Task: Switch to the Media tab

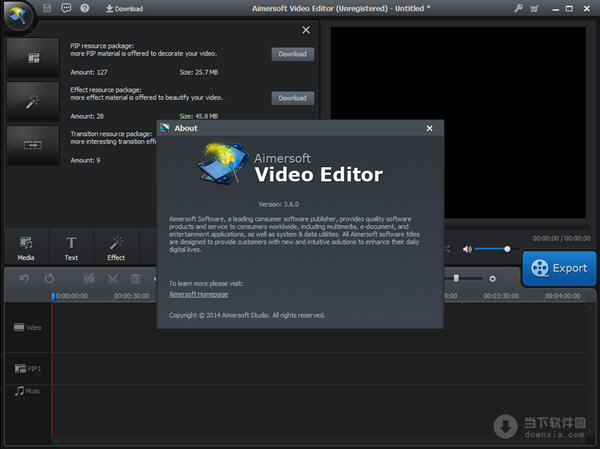Action: pos(26,248)
